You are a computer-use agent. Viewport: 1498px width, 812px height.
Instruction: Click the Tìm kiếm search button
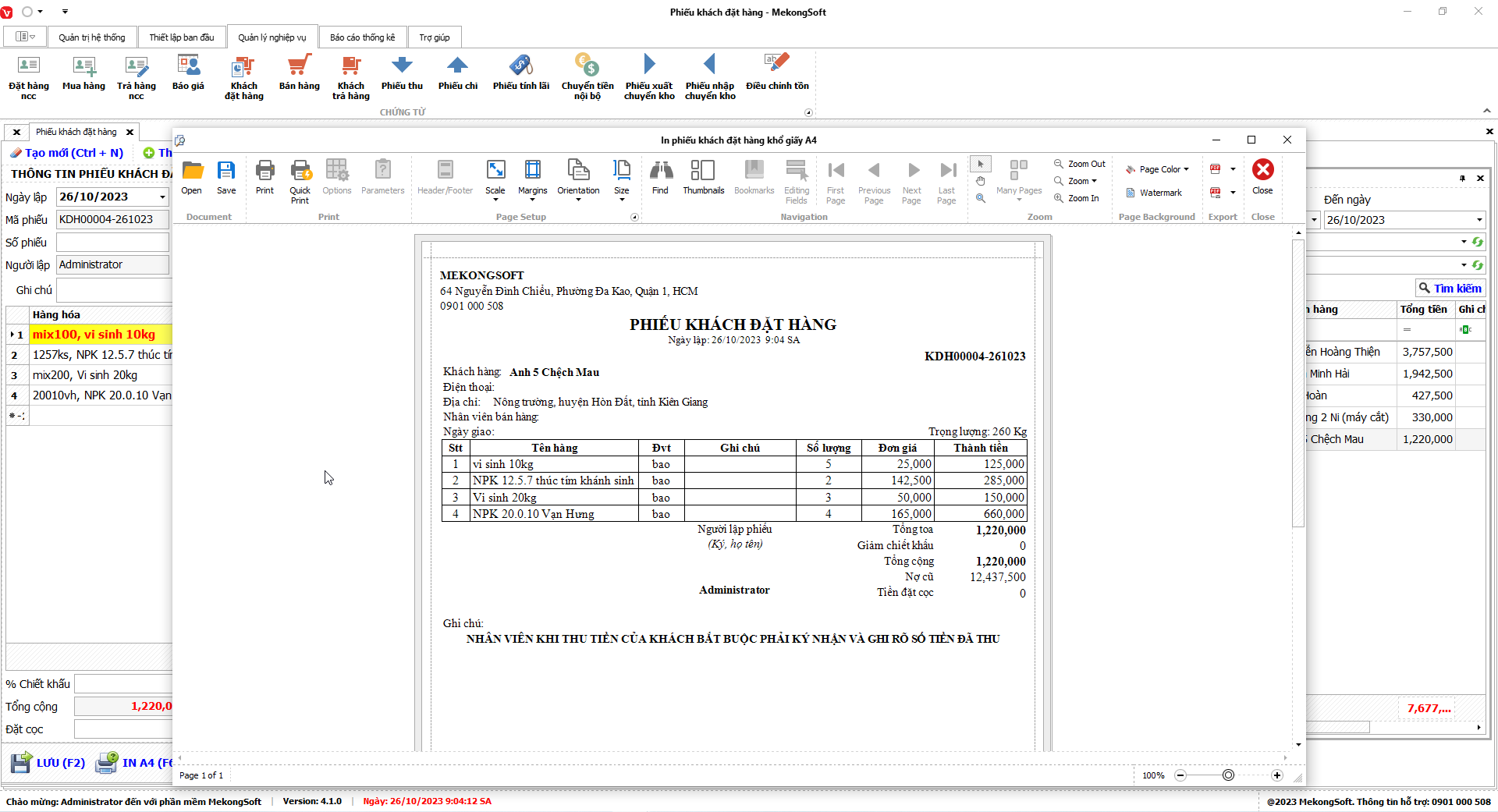coord(1450,289)
